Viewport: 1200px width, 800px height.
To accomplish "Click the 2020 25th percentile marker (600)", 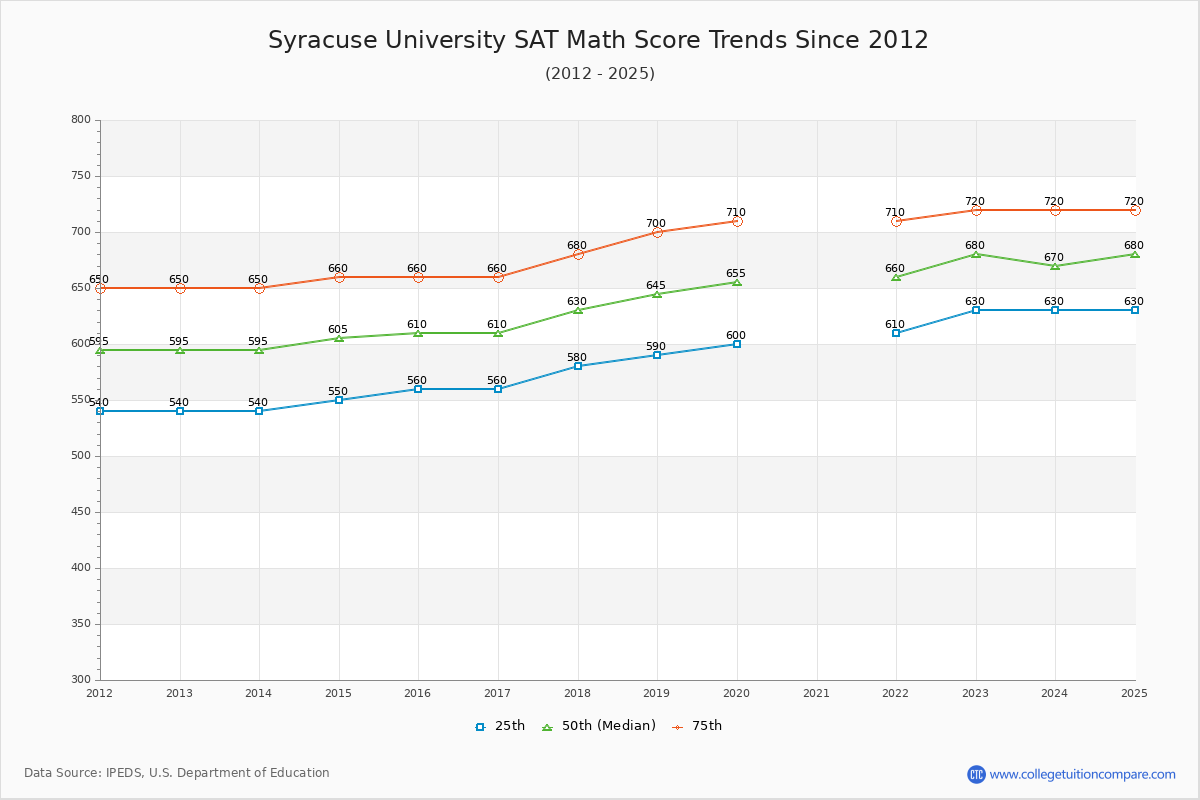I will (x=737, y=344).
